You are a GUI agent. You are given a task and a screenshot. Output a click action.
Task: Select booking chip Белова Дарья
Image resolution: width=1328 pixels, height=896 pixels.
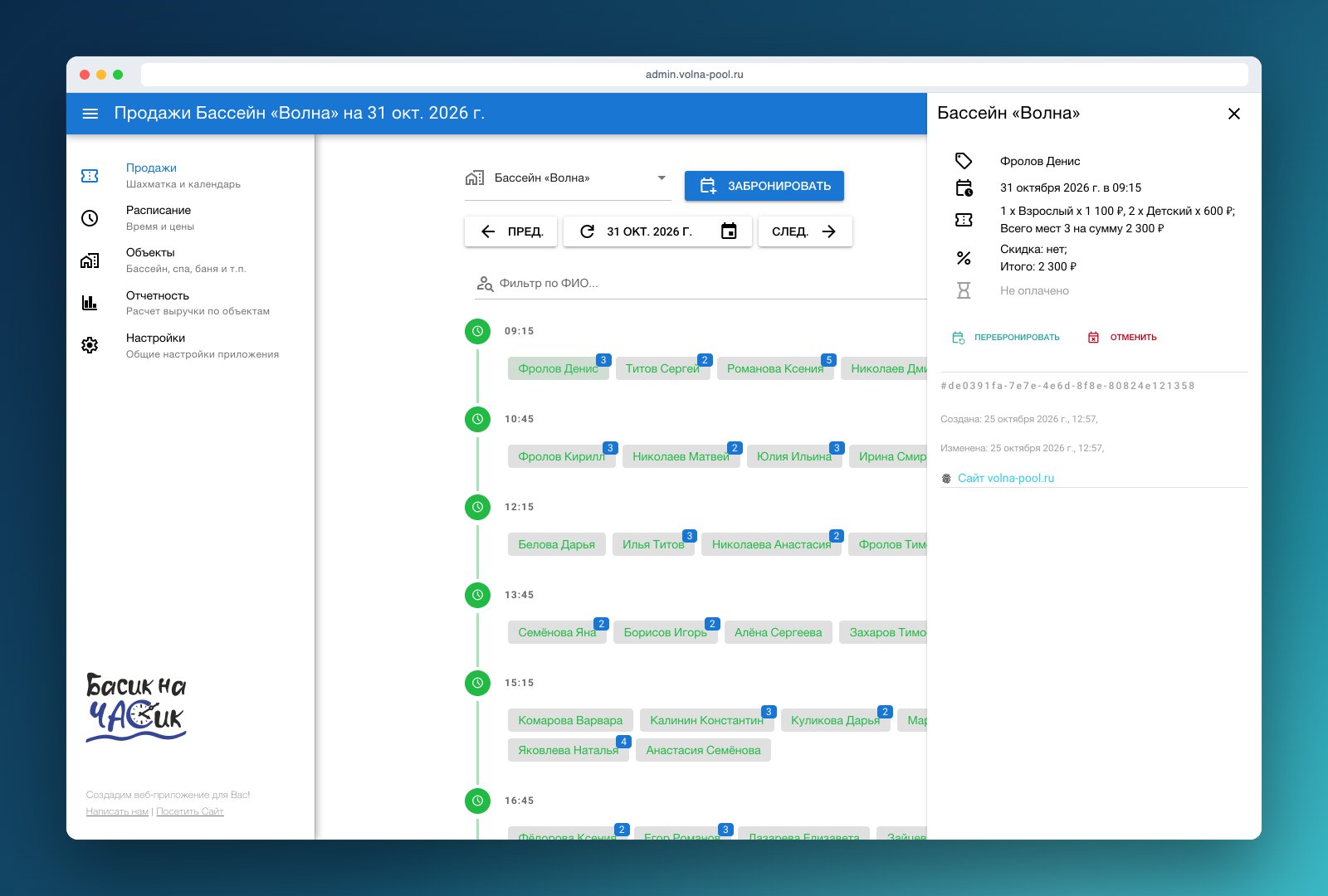pyautogui.click(x=557, y=544)
